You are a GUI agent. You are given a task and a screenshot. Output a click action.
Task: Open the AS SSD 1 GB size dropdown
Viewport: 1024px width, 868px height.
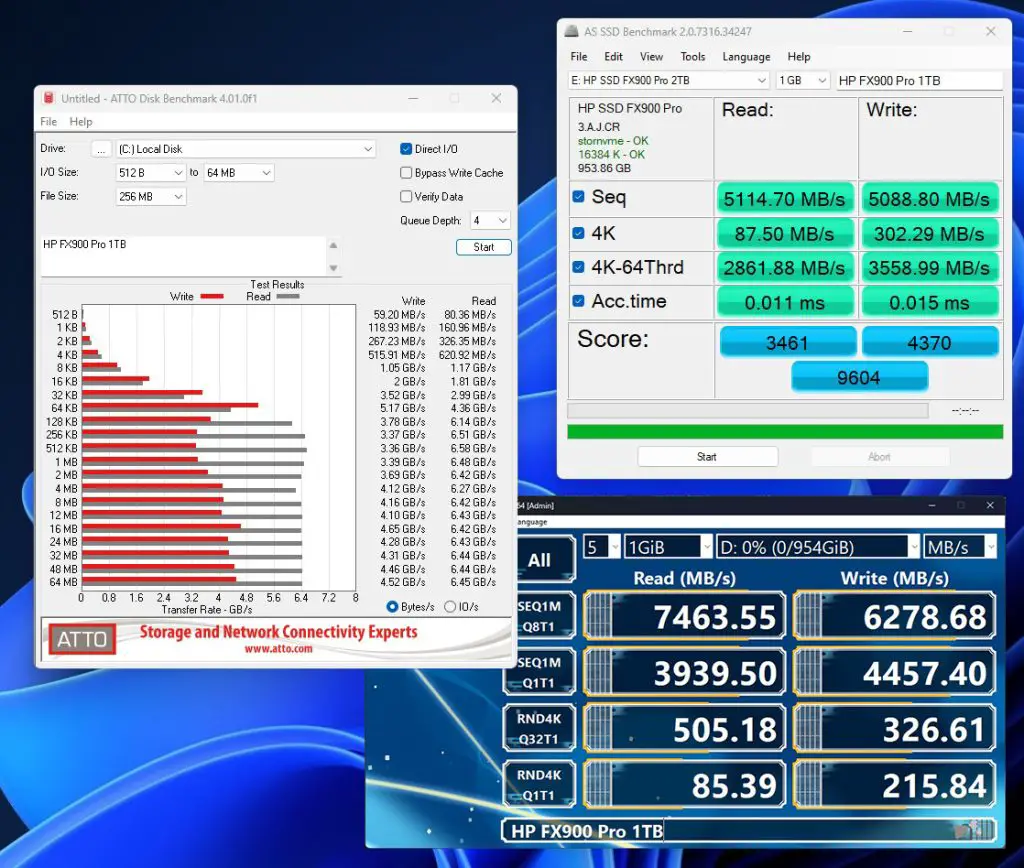click(803, 80)
